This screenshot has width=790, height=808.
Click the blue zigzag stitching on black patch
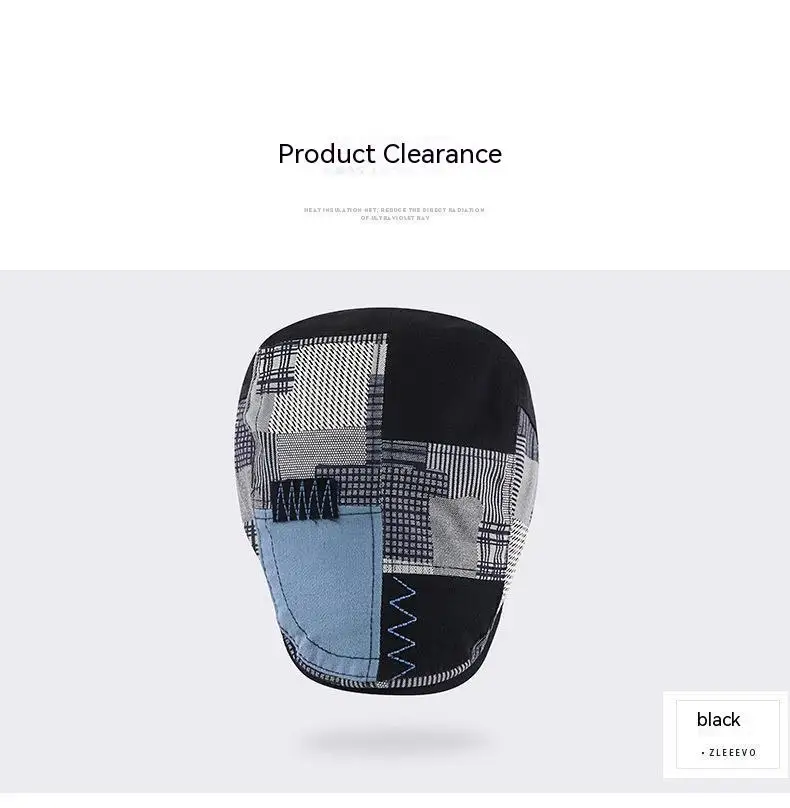pos(401,628)
